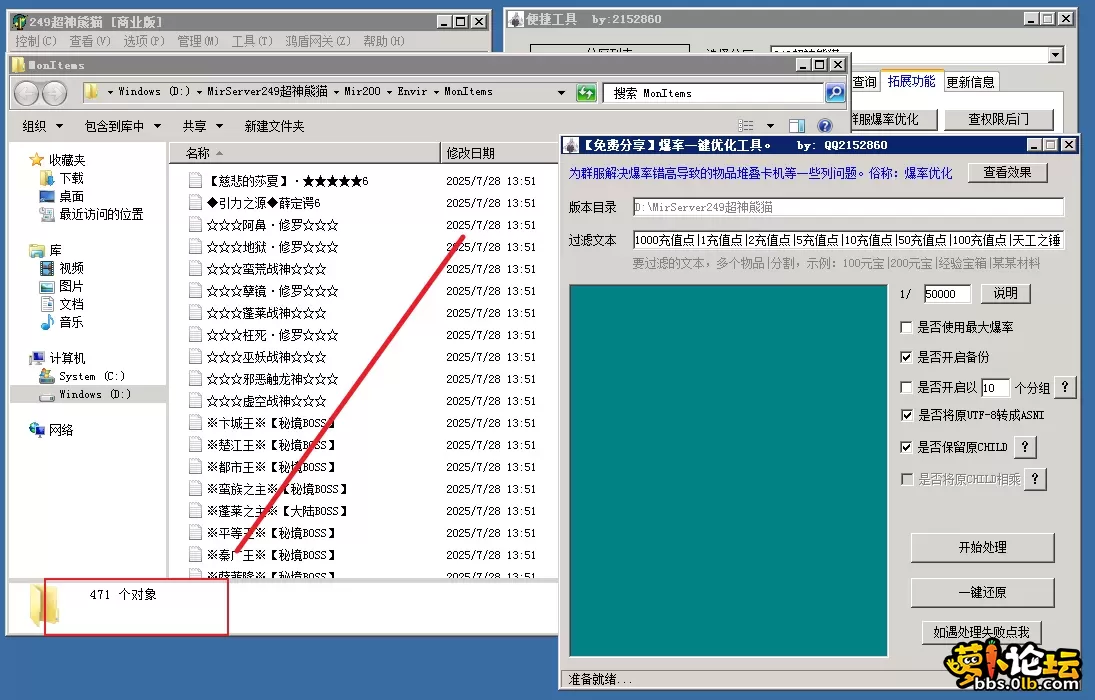Image resolution: width=1095 pixels, height=700 pixels.
Task: Select the 音乐 library
Action: [x=62, y=322]
